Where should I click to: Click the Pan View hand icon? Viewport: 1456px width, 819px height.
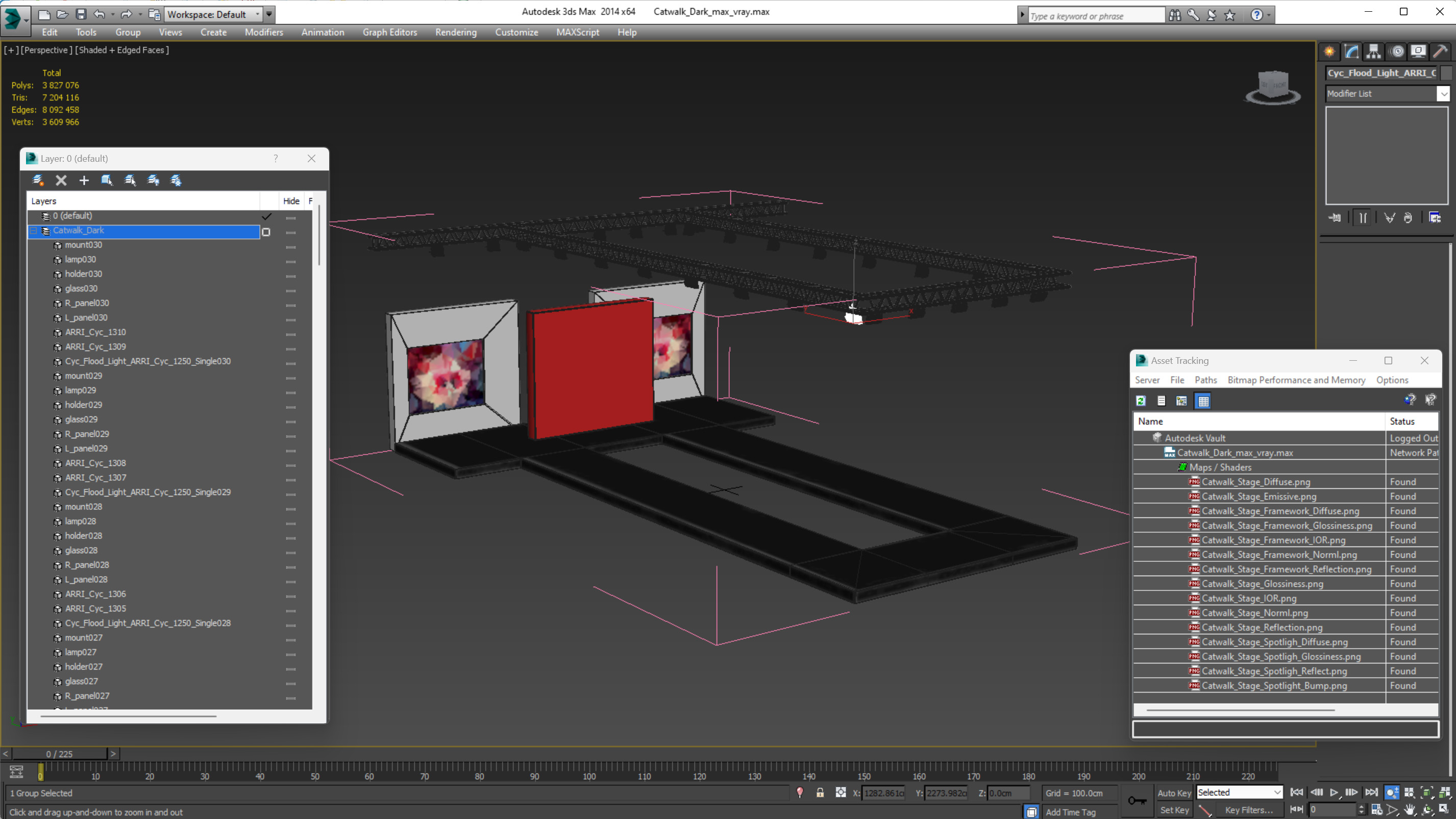tap(1409, 809)
